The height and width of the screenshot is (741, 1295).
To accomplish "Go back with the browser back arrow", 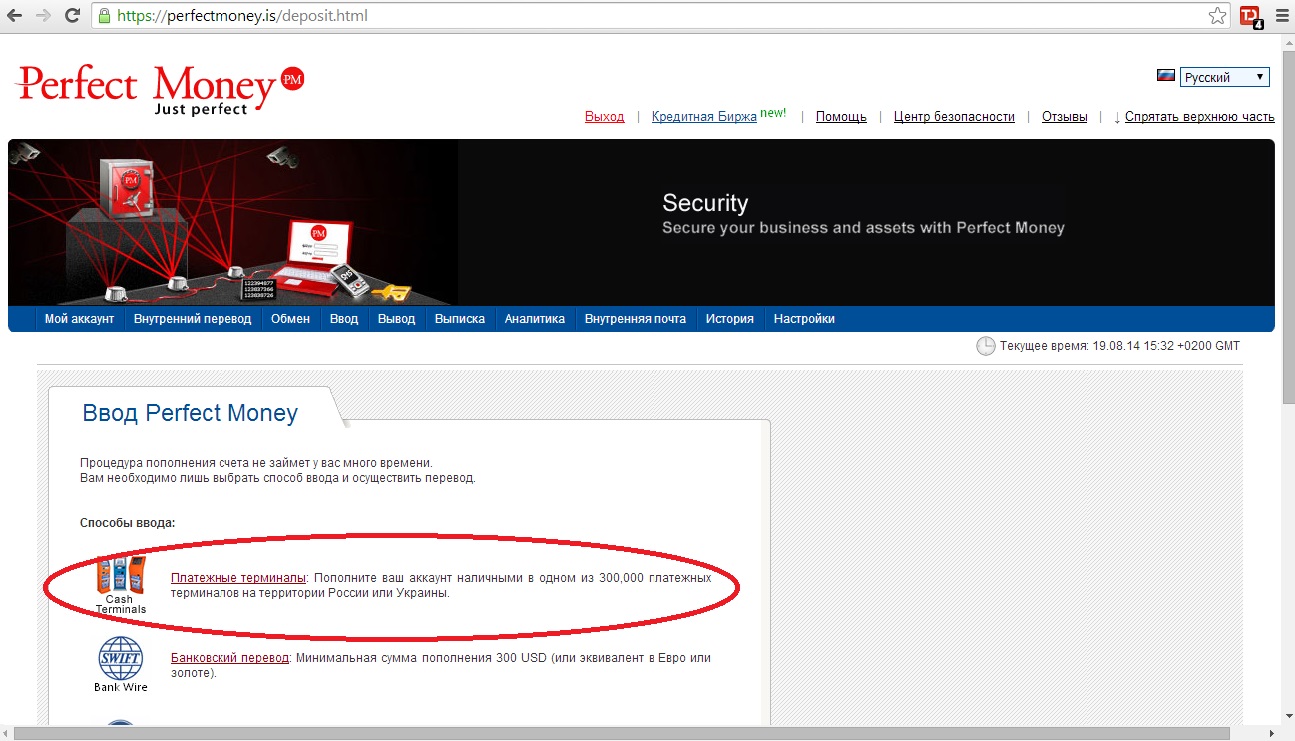I will pyautogui.click(x=14, y=15).
